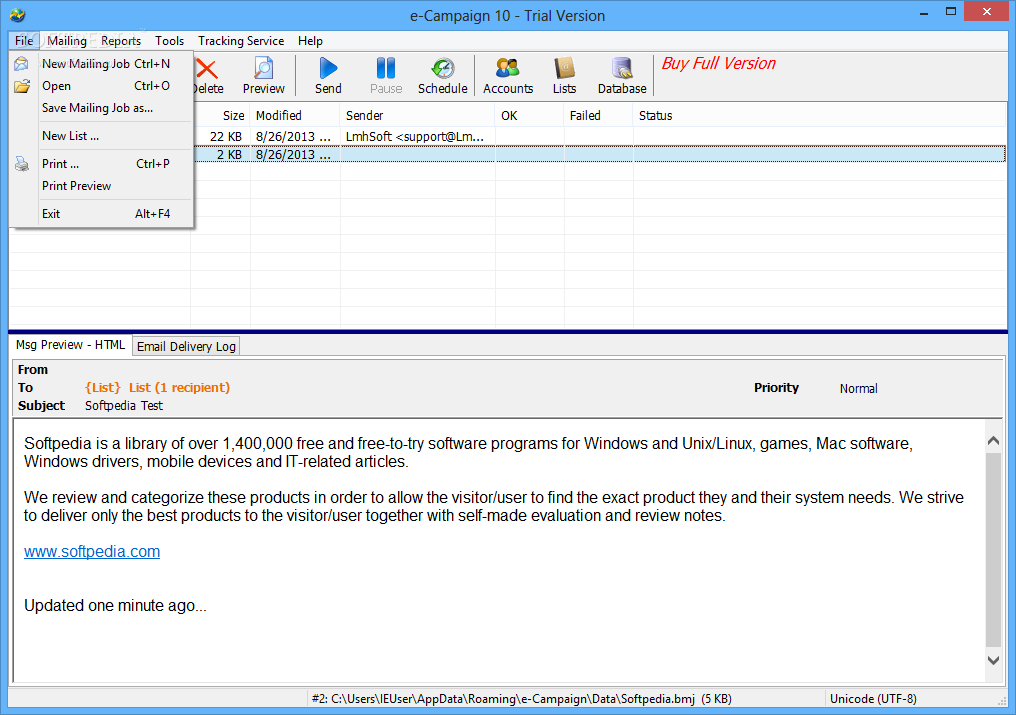Click the printer icon beside Print
The width and height of the screenshot is (1016, 715).
22,164
